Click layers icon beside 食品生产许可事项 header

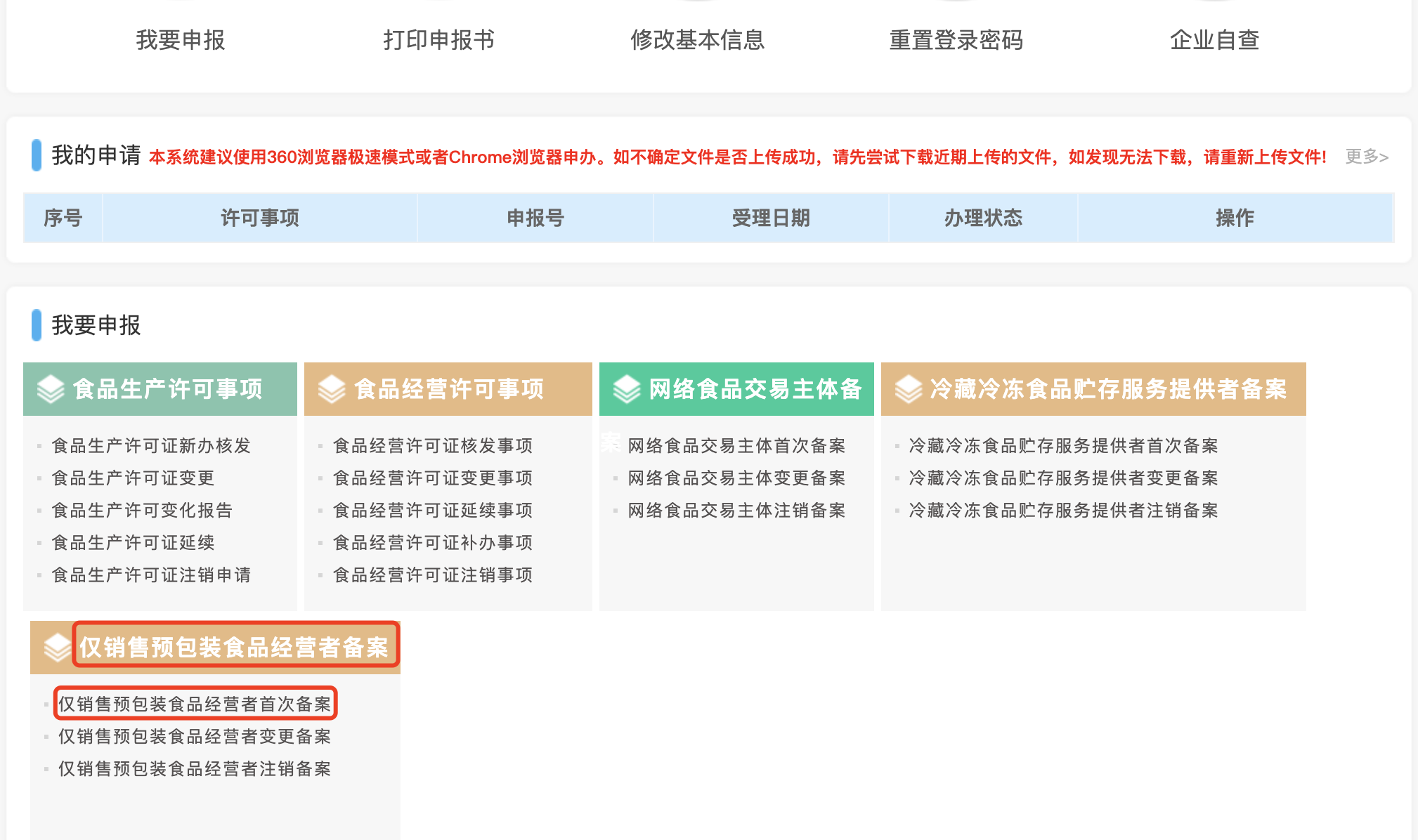[x=51, y=389]
